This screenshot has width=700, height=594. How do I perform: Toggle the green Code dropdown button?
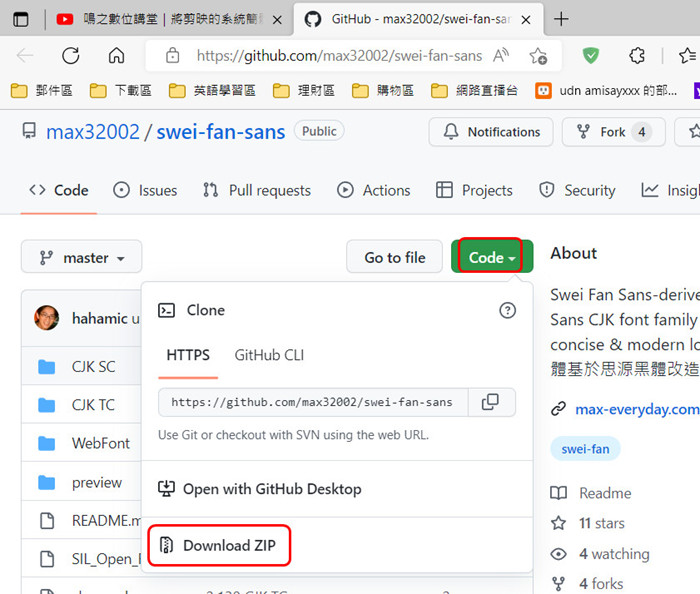[492, 257]
